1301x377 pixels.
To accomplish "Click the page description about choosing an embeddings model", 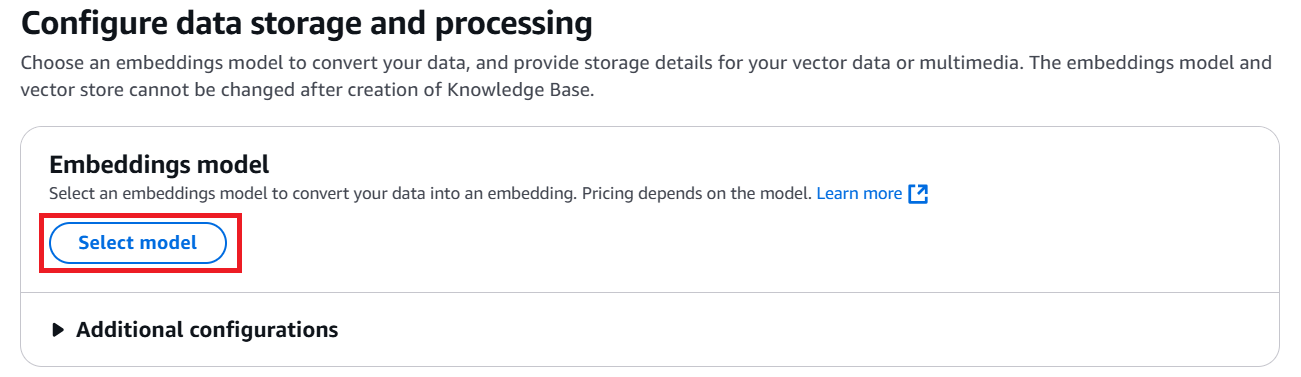I will 646,75.
